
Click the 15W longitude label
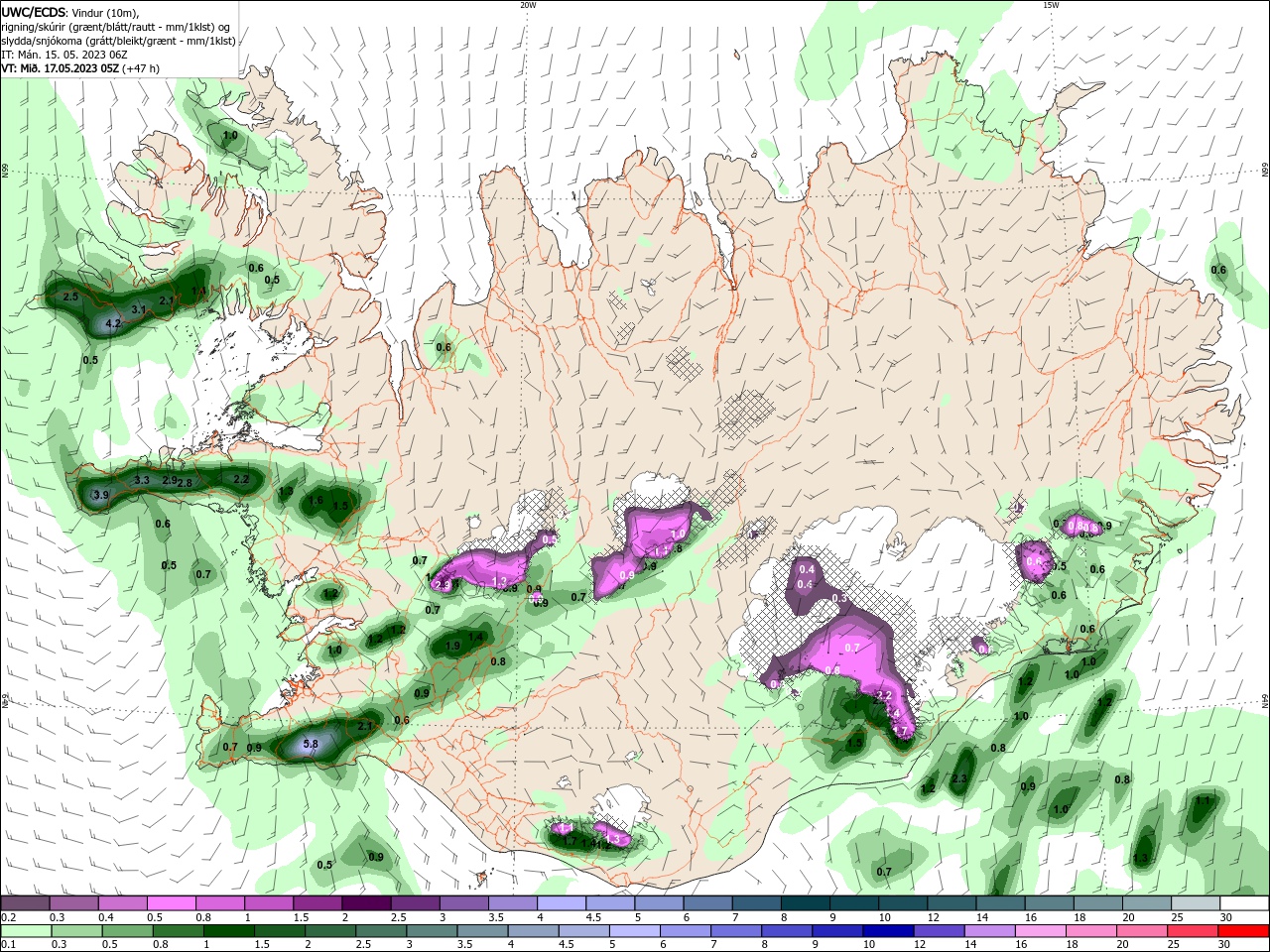click(x=1051, y=5)
